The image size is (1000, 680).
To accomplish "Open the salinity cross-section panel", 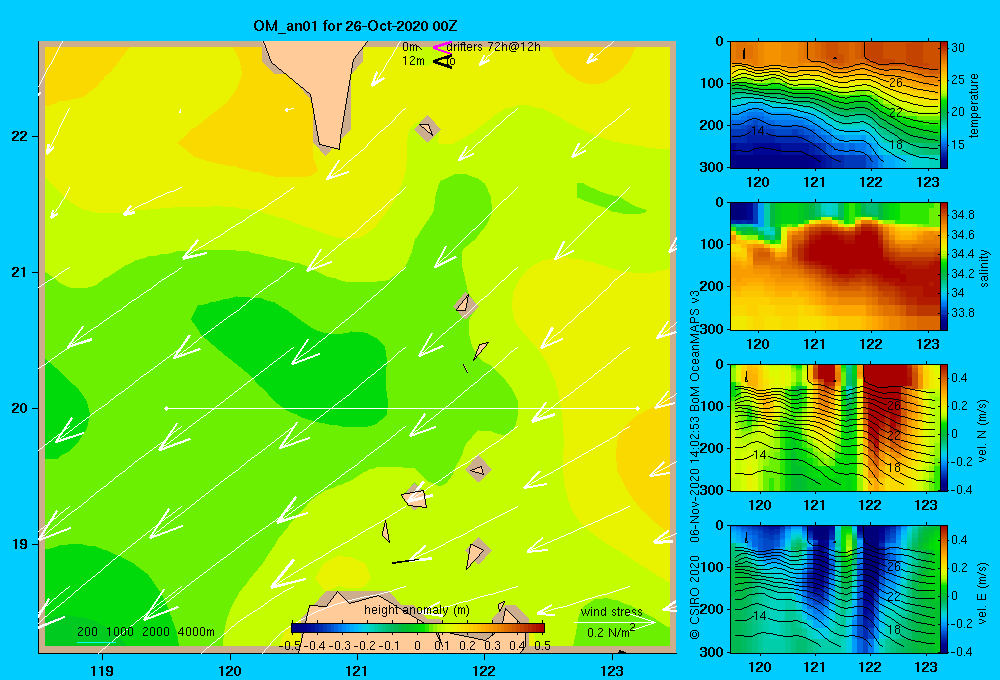I will point(834,266).
